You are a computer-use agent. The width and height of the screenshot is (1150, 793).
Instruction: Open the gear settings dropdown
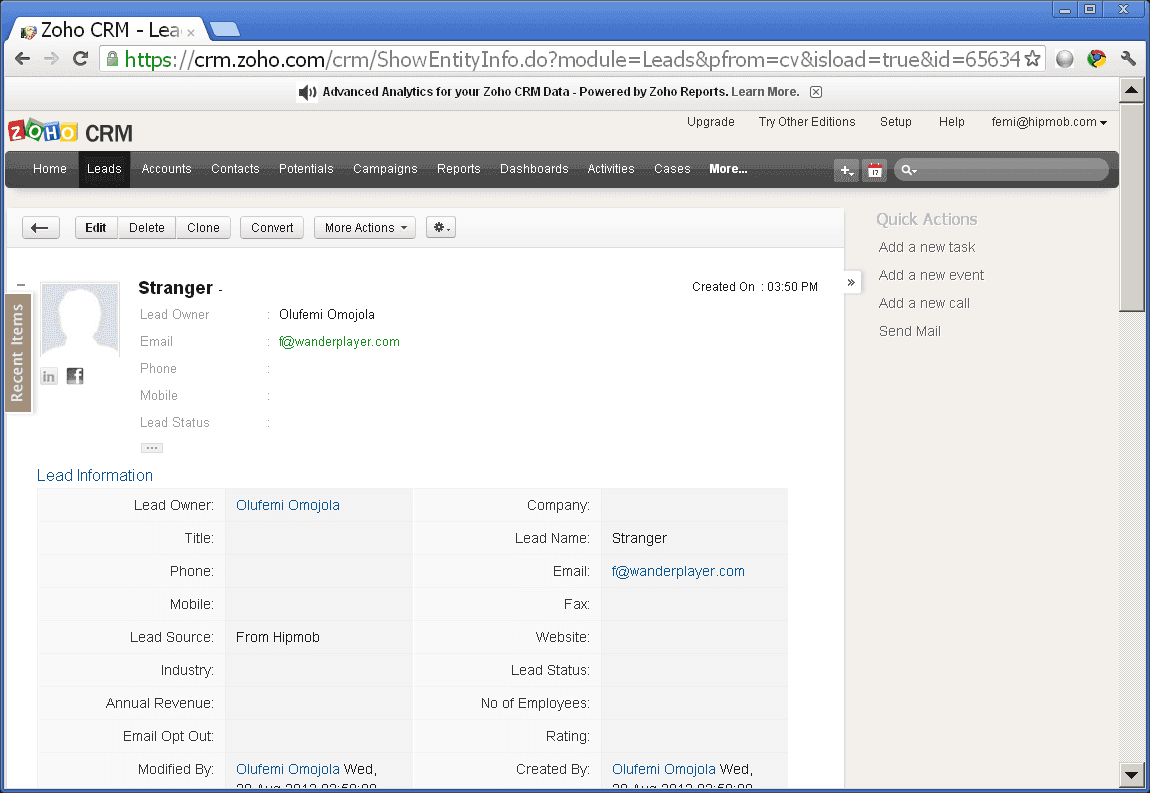440,228
